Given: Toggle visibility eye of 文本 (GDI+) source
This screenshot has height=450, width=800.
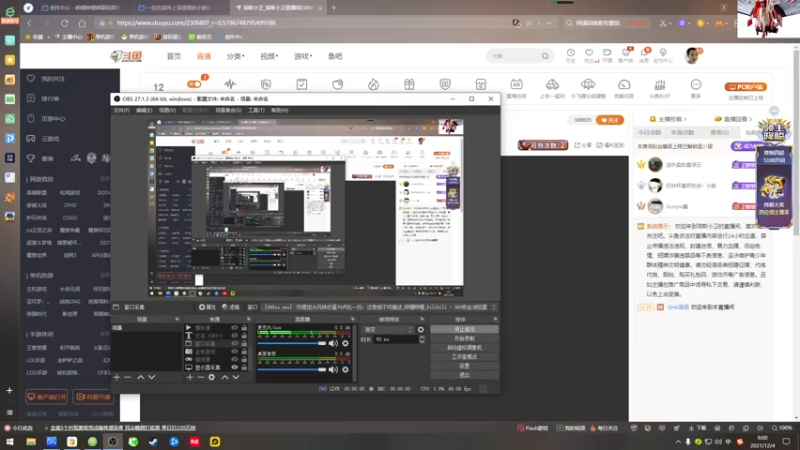Looking at the screenshot, I should [x=235, y=335].
